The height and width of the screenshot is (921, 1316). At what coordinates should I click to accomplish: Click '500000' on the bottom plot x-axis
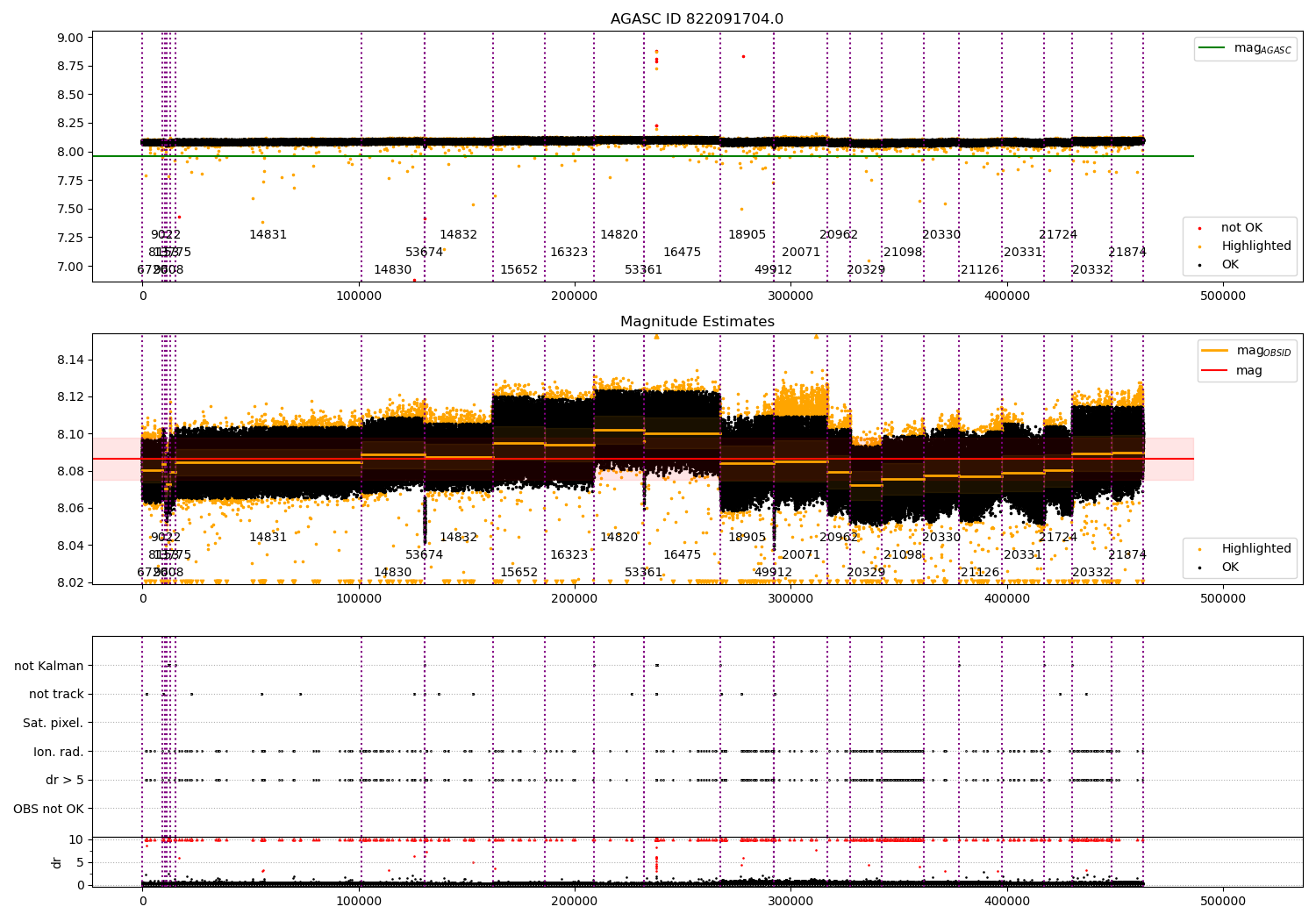(1222, 901)
